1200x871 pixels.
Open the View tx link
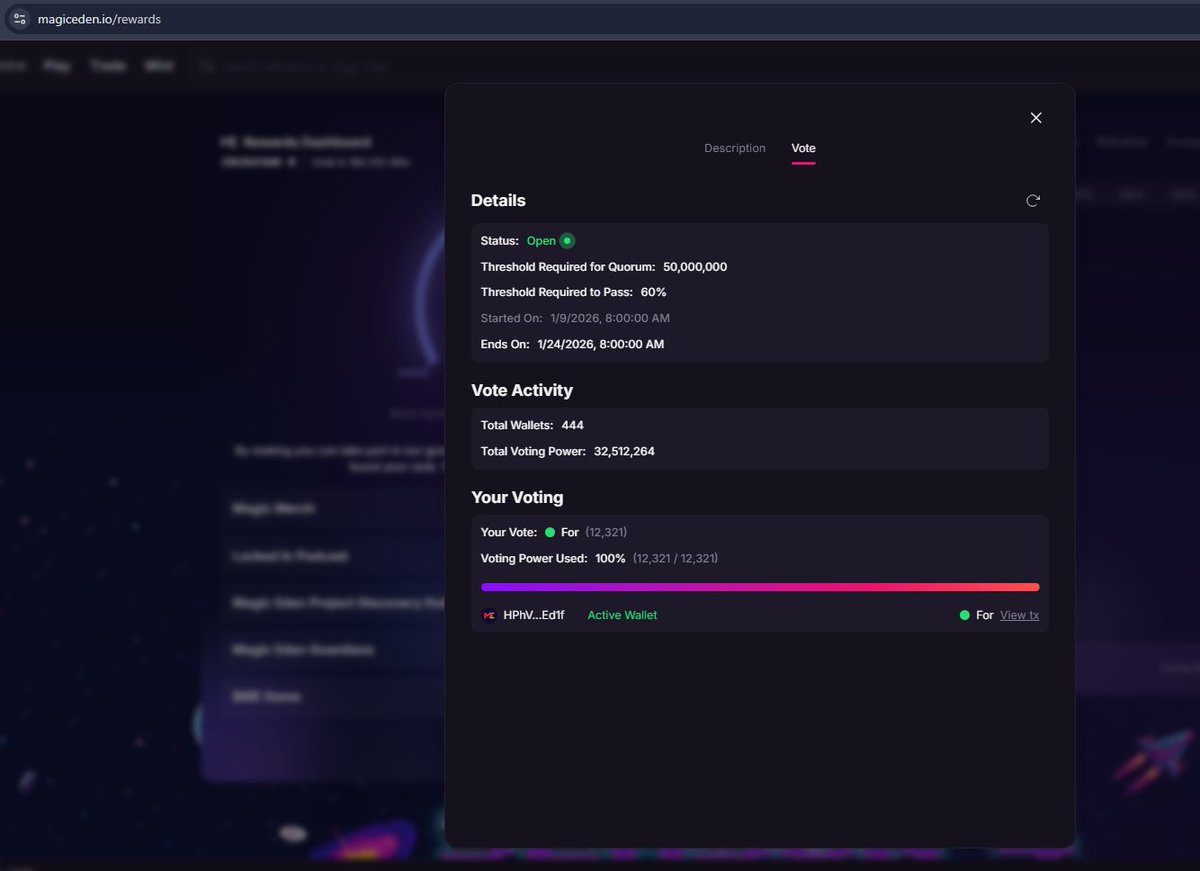(1018, 615)
